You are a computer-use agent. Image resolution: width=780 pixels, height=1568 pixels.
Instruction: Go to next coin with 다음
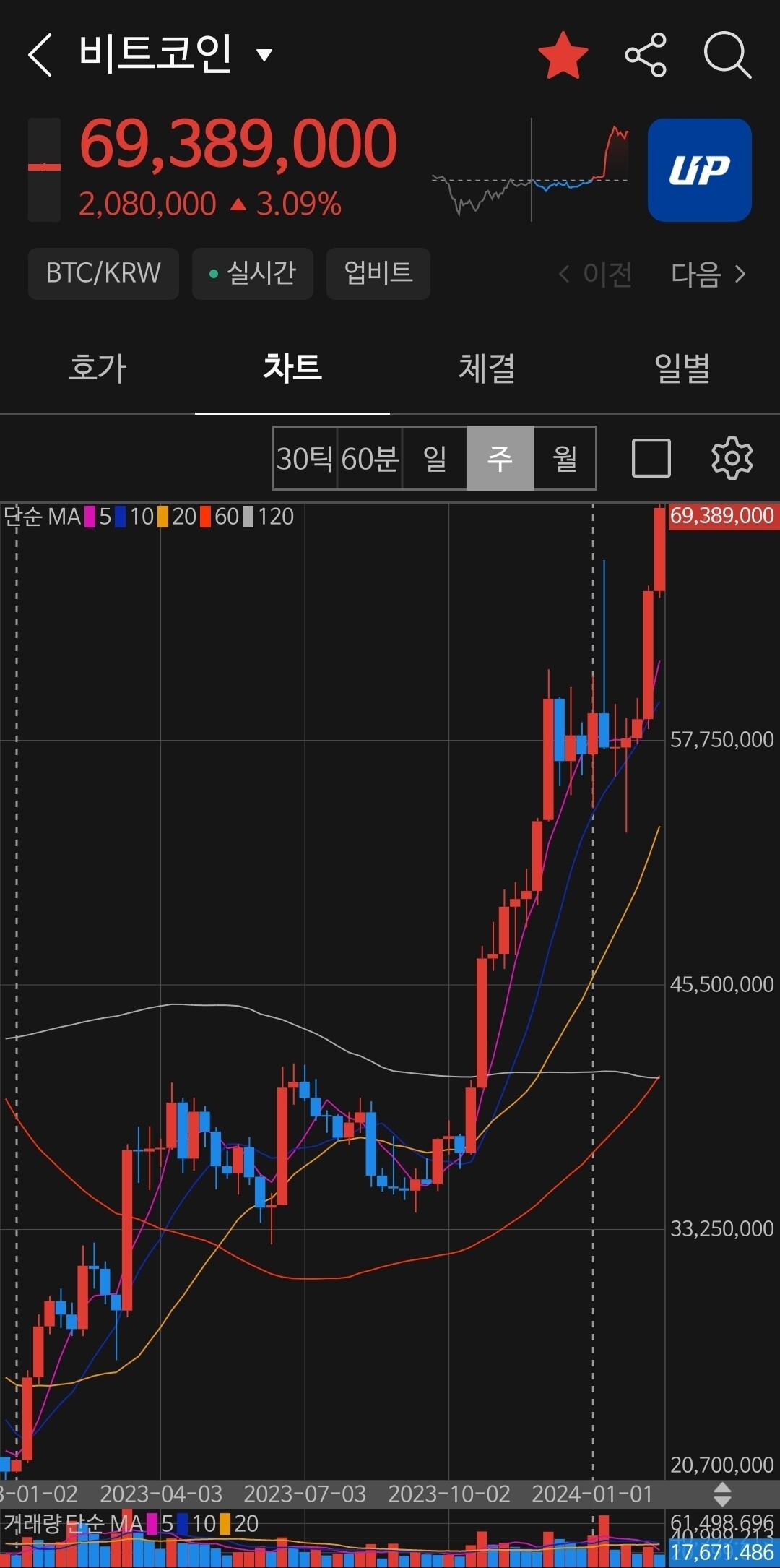pyautogui.click(x=708, y=274)
